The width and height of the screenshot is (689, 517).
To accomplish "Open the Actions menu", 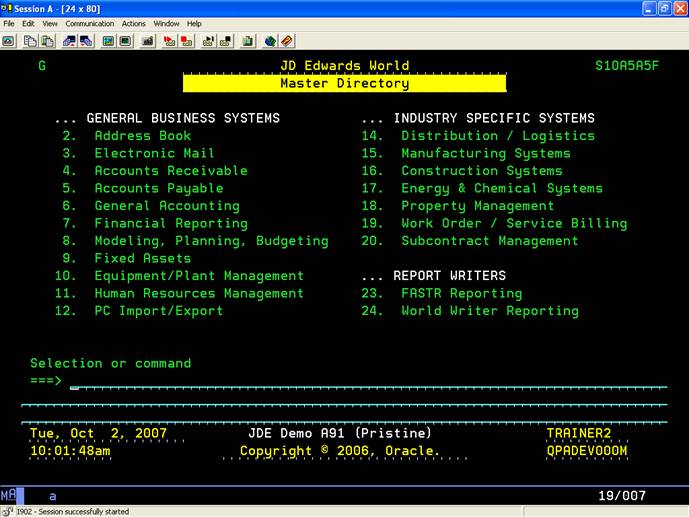I will pyautogui.click(x=134, y=24).
